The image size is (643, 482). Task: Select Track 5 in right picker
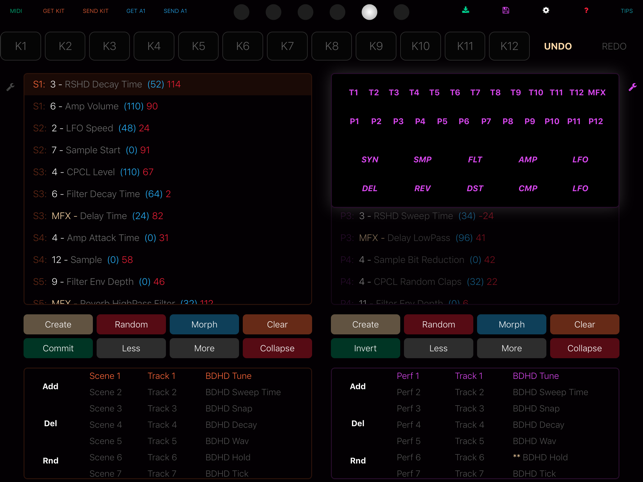coord(470,441)
